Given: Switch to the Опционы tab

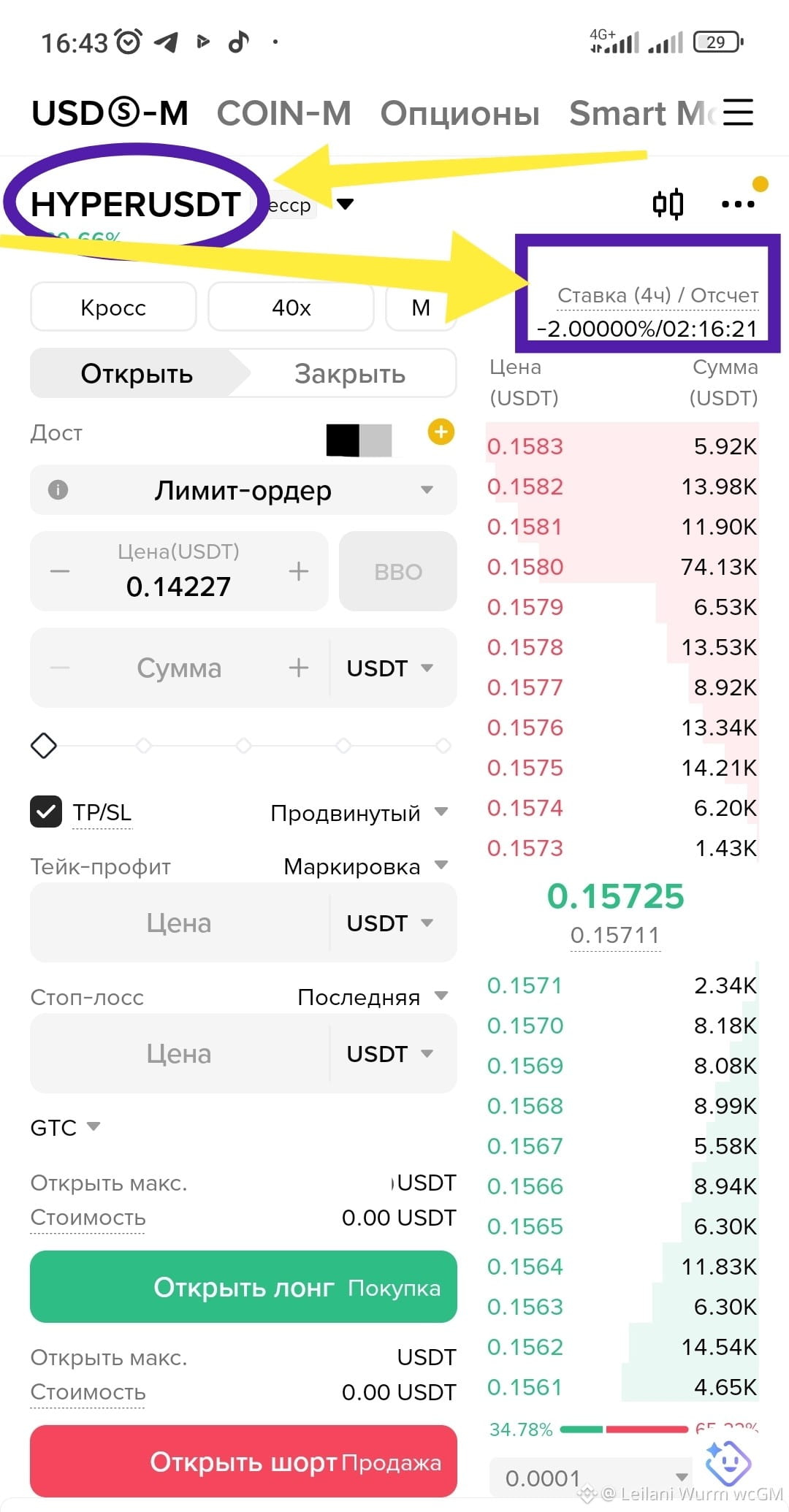Looking at the screenshot, I should pyautogui.click(x=460, y=113).
